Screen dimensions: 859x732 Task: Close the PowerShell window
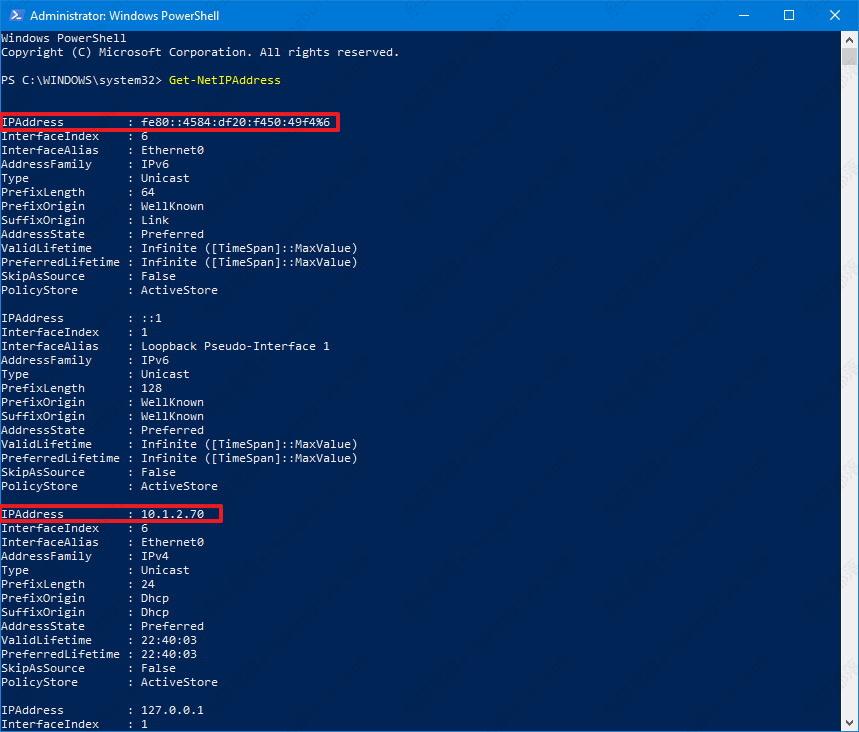pos(835,15)
